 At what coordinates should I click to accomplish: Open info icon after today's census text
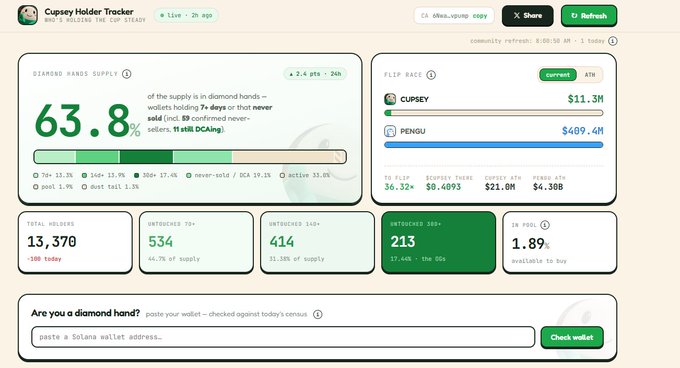point(318,314)
